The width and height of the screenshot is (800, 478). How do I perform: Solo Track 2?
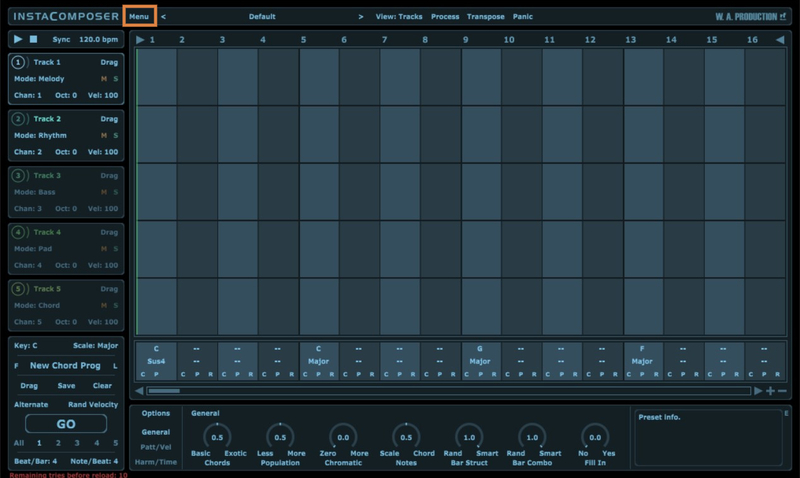114,135
